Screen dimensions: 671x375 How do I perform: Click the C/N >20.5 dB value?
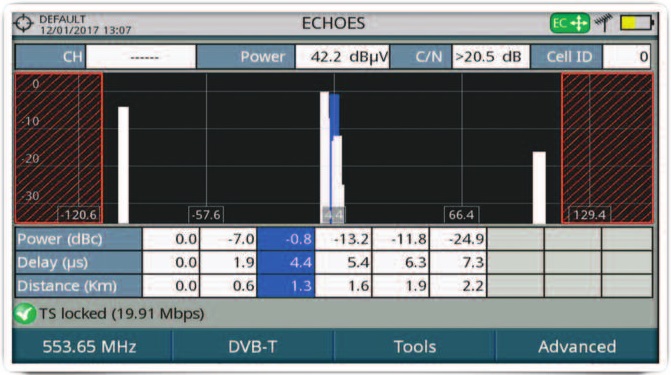click(x=490, y=57)
